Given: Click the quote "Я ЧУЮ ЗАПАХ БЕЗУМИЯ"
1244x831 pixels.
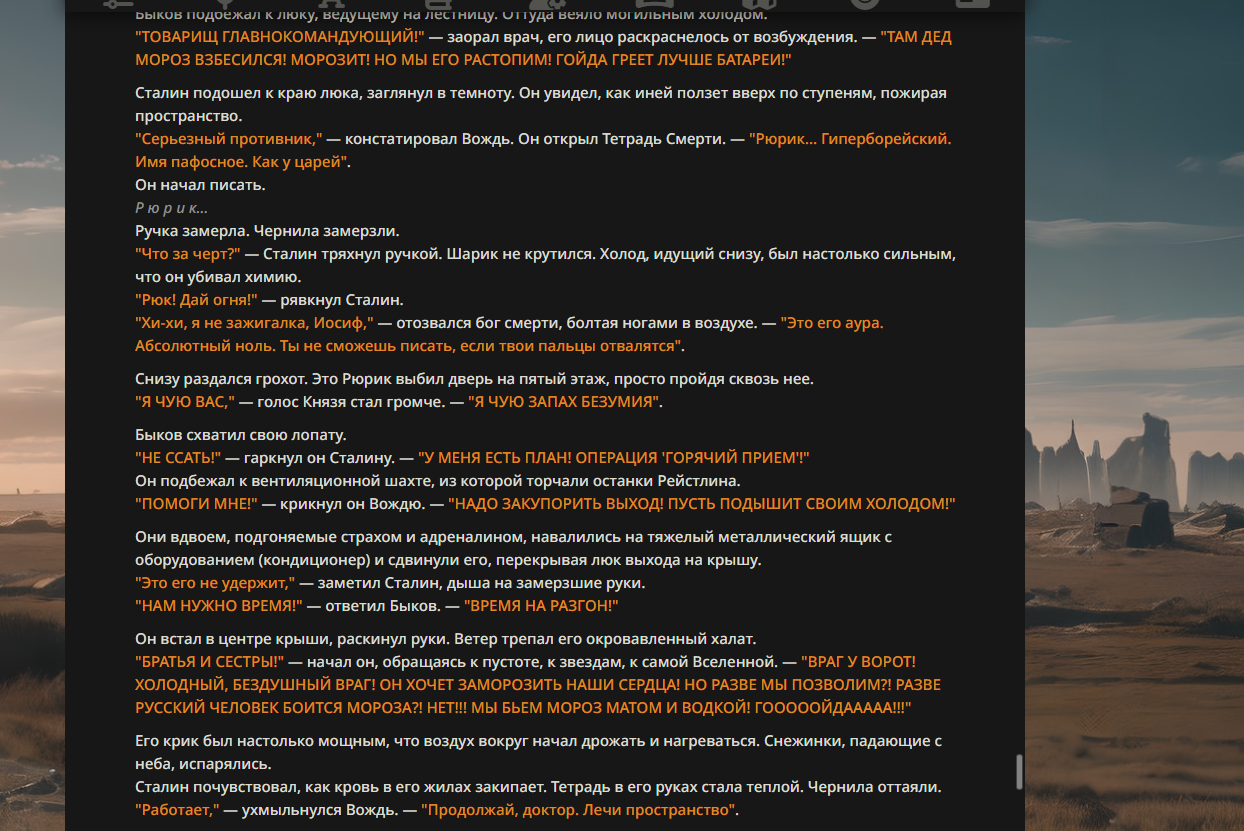Looking at the screenshot, I should (x=565, y=403).
